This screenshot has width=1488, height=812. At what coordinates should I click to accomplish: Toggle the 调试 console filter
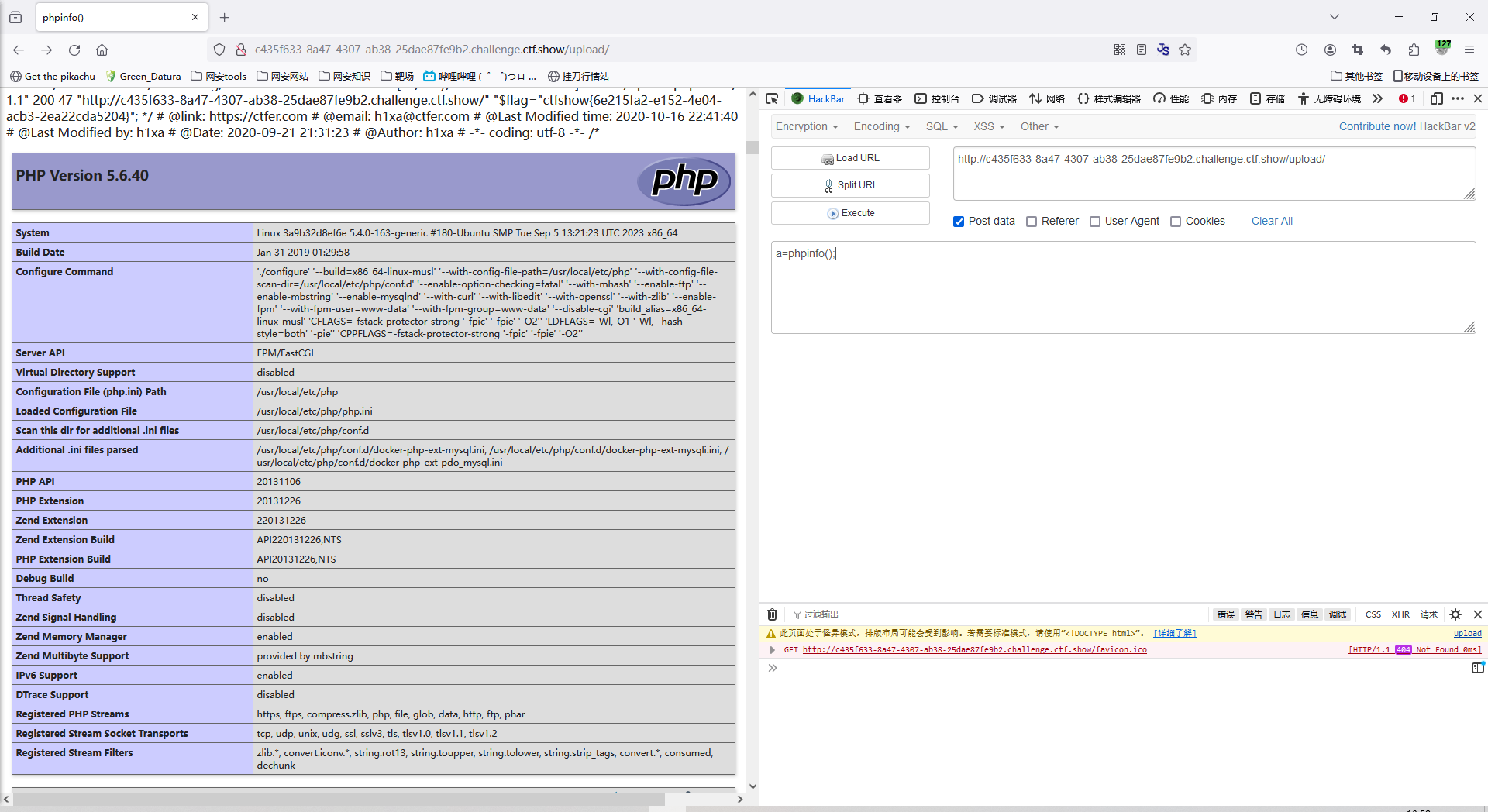[1338, 614]
